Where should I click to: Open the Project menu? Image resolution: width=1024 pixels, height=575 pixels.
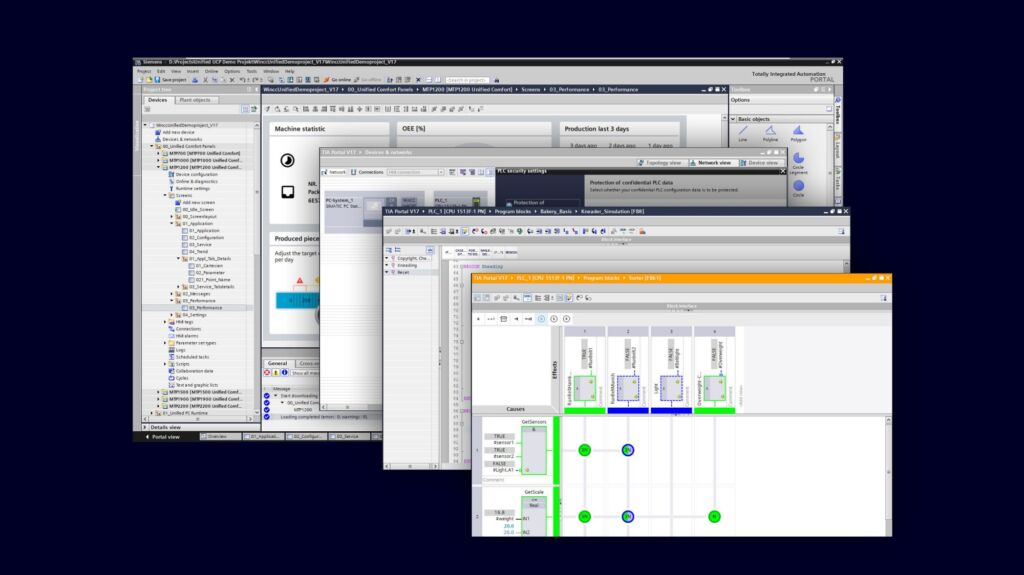pos(144,71)
